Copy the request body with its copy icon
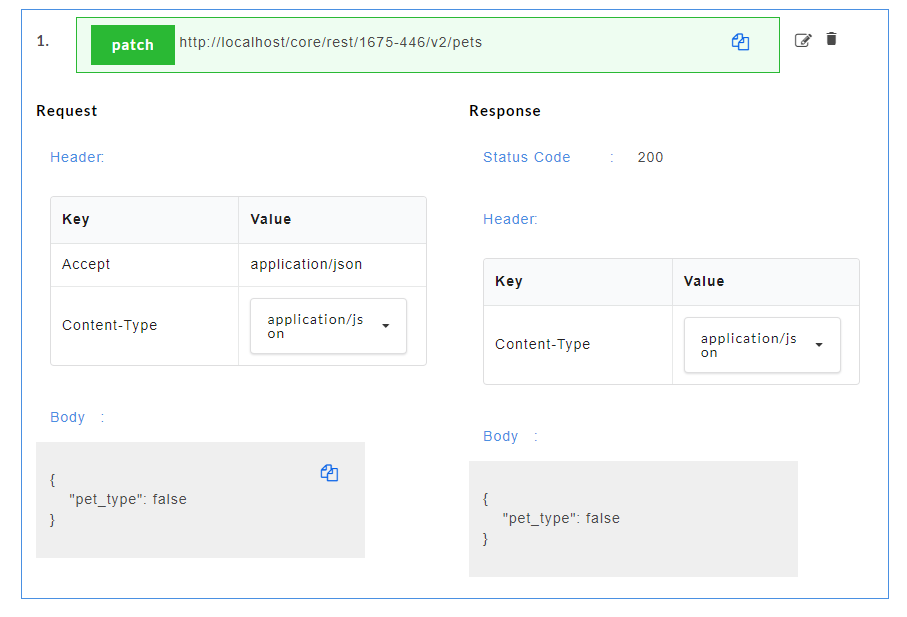Image resolution: width=907 pixels, height=617 pixels. click(x=329, y=473)
